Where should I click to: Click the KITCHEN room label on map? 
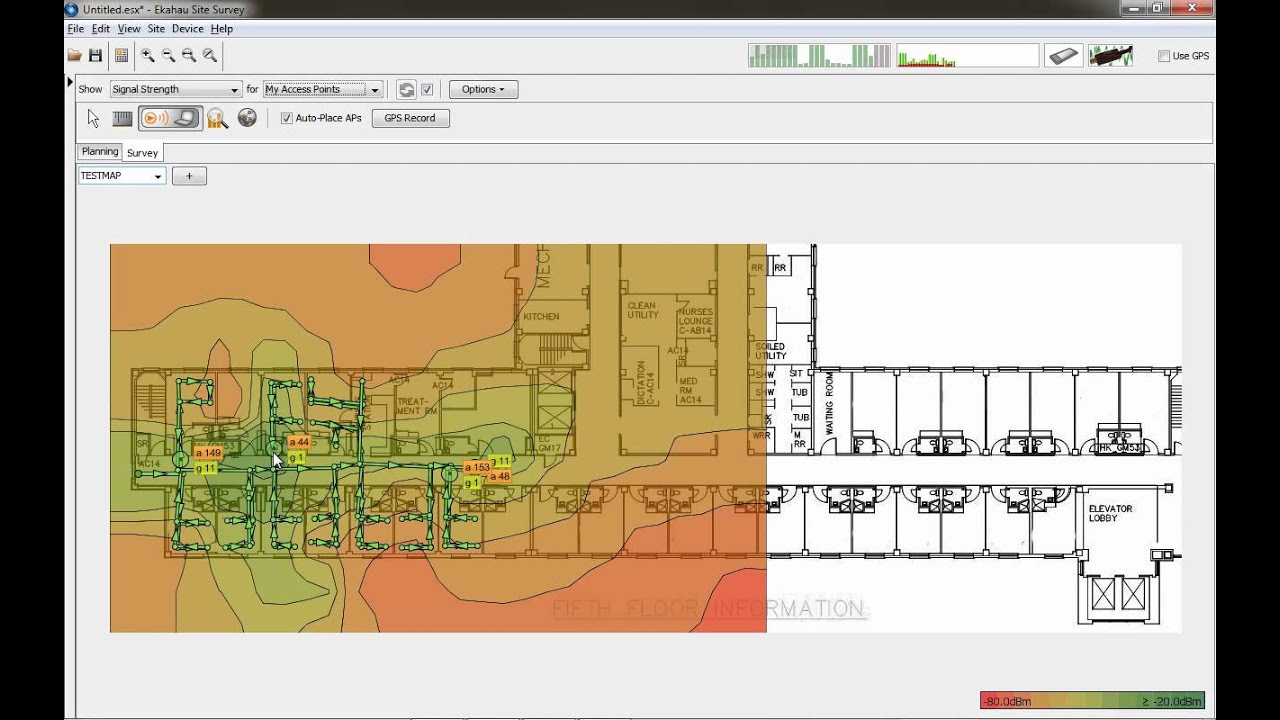click(541, 317)
